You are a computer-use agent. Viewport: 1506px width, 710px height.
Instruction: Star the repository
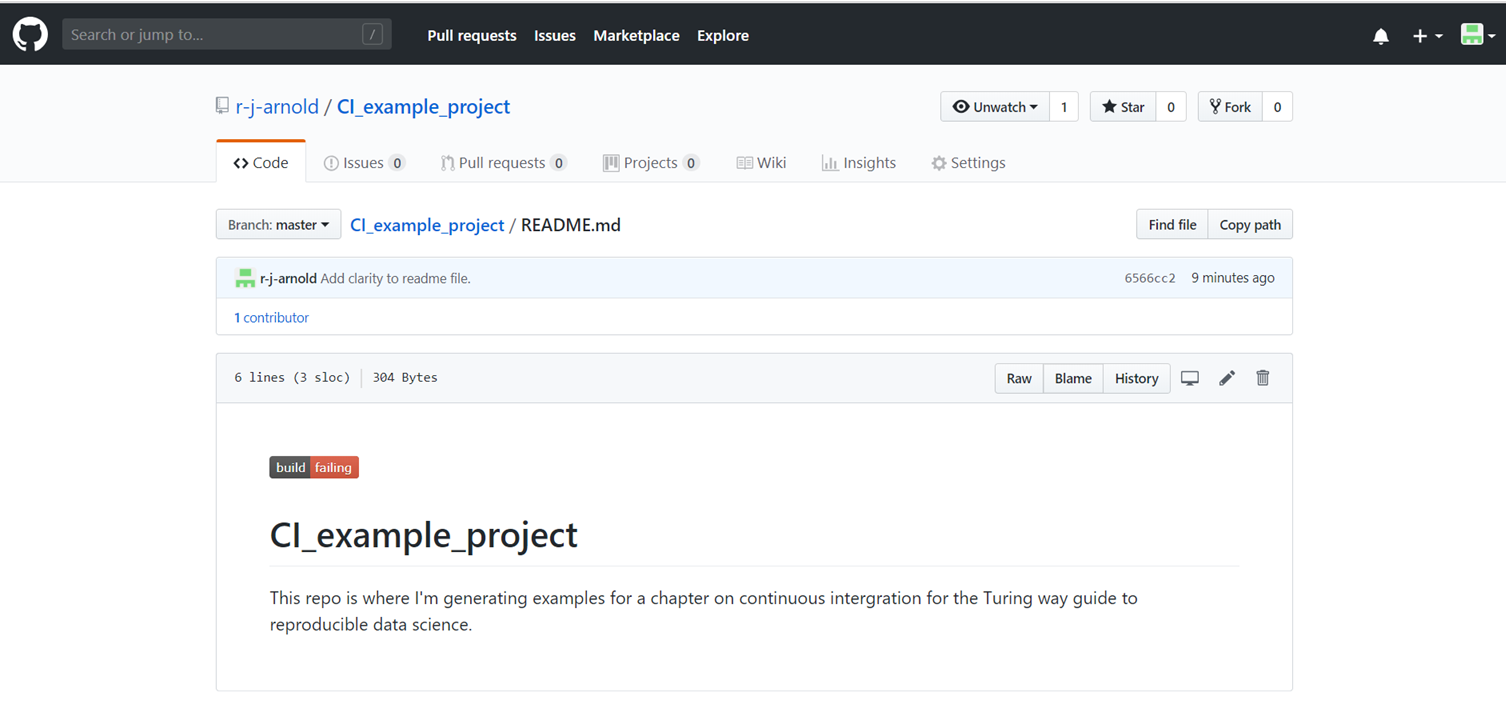pyautogui.click(x=1123, y=107)
